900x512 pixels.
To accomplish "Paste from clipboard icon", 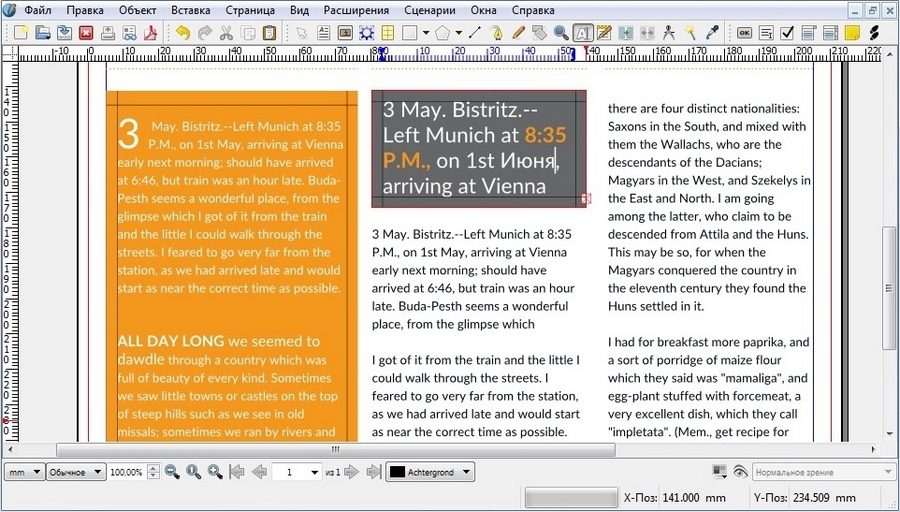I will 269,33.
